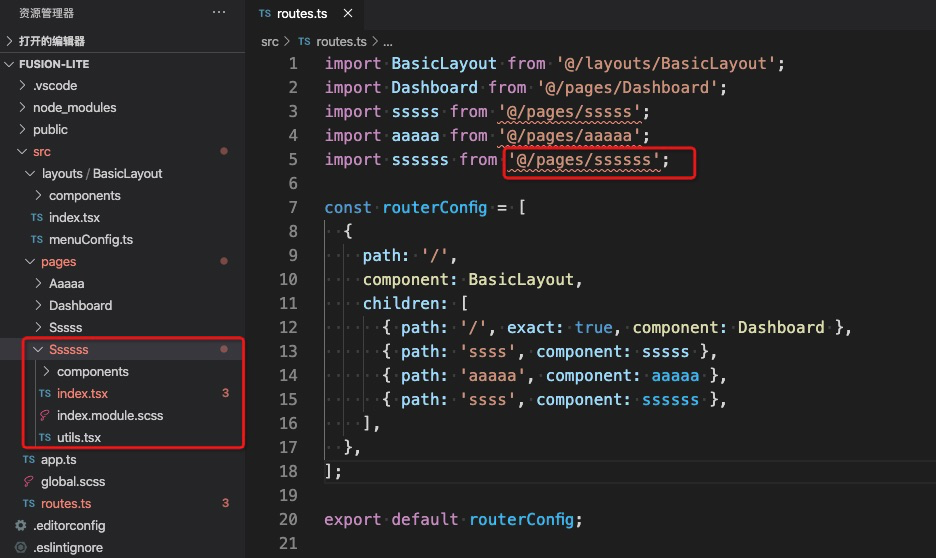
Task: Click the TS icon beside index.tsx in Ssssss
Action: [x=45, y=393]
